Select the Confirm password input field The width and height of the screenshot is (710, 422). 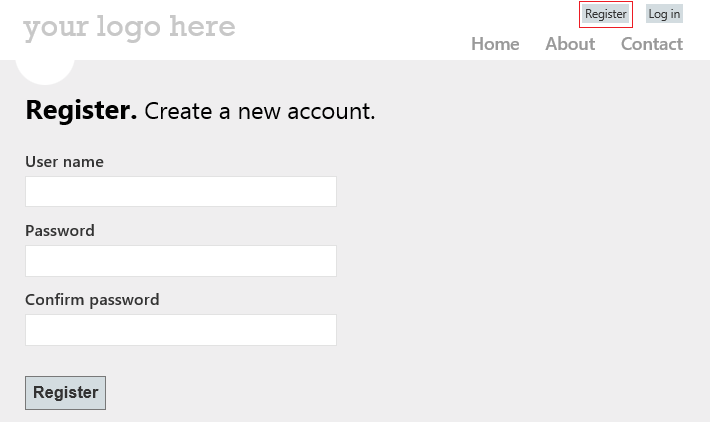pyautogui.click(x=181, y=330)
